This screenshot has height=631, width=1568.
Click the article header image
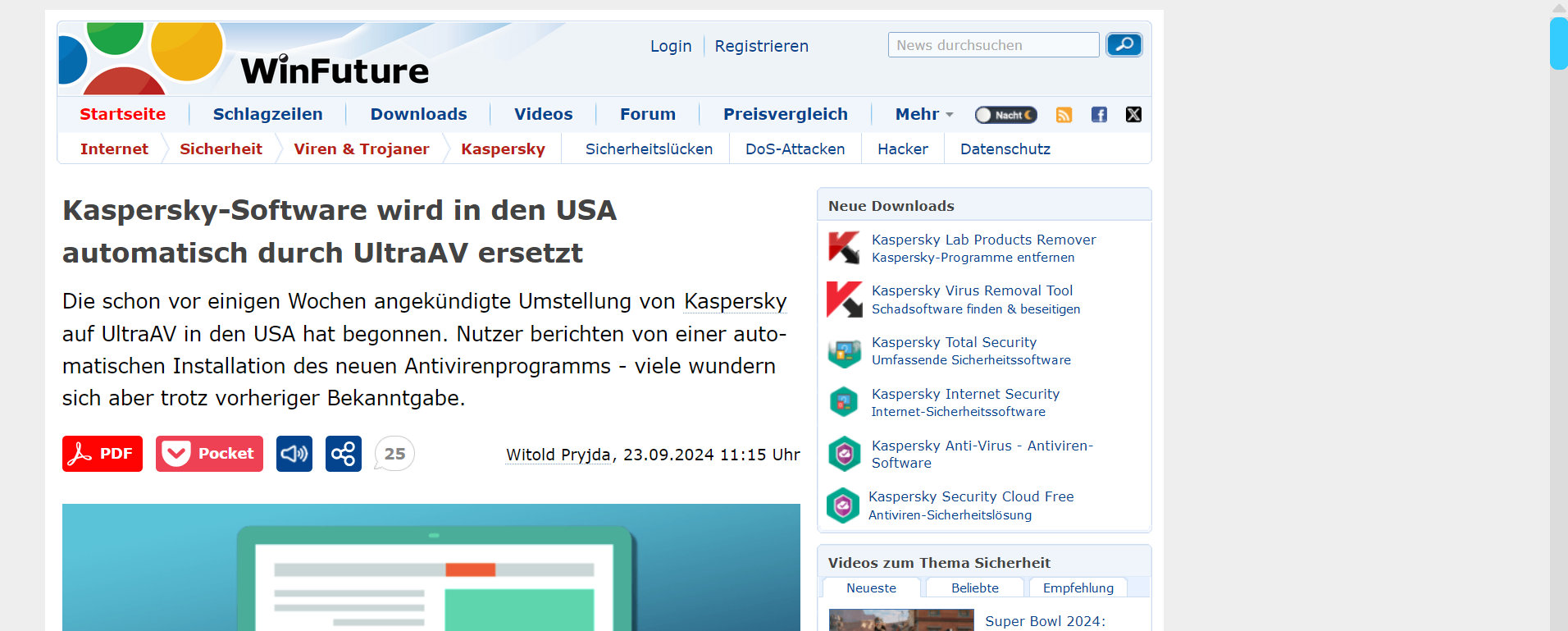(431, 567)
